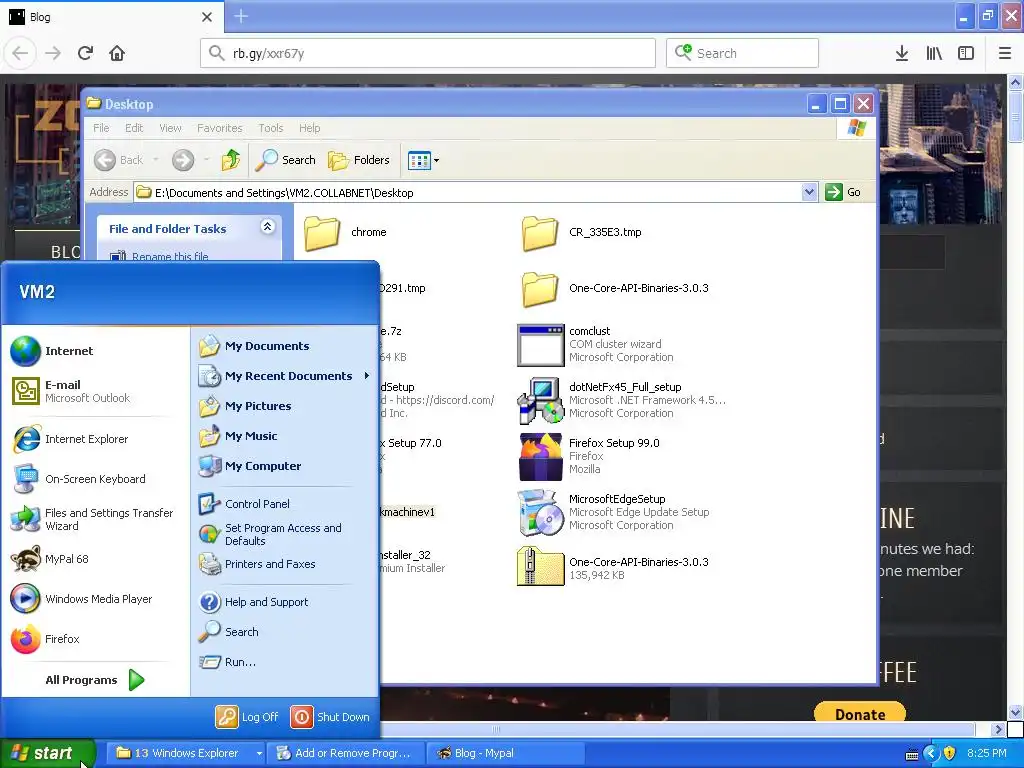Click the Windows start button
Screen dimensions: 1024x768
tap(46, 753)
